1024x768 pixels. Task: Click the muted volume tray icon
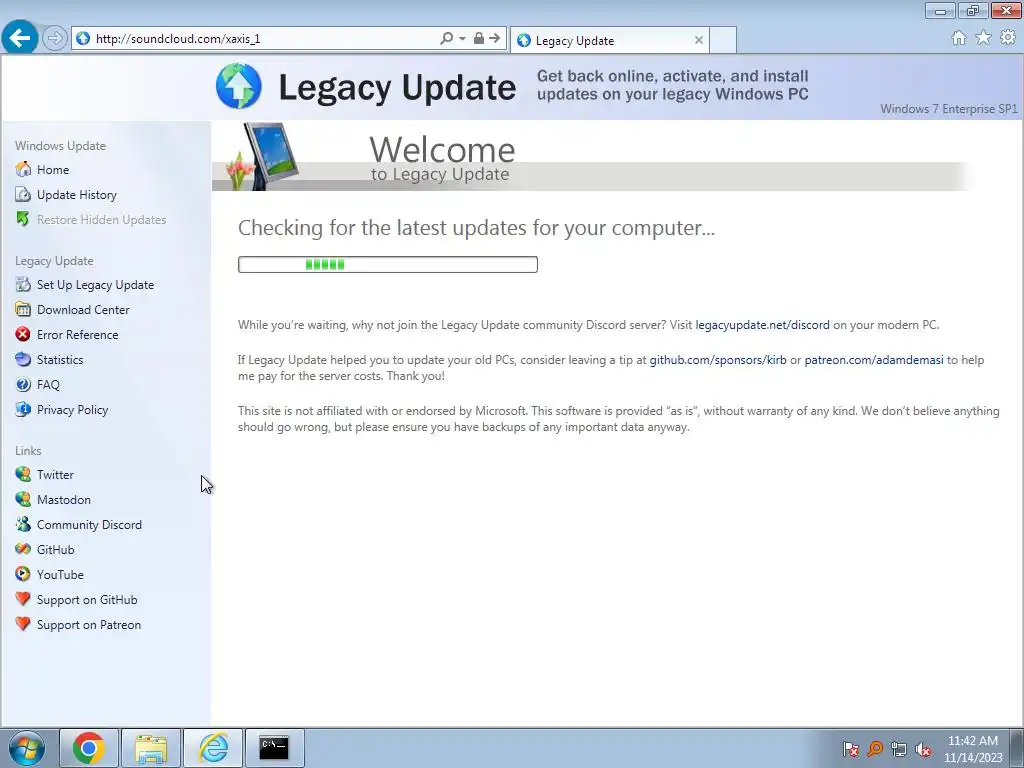(923, 749)
